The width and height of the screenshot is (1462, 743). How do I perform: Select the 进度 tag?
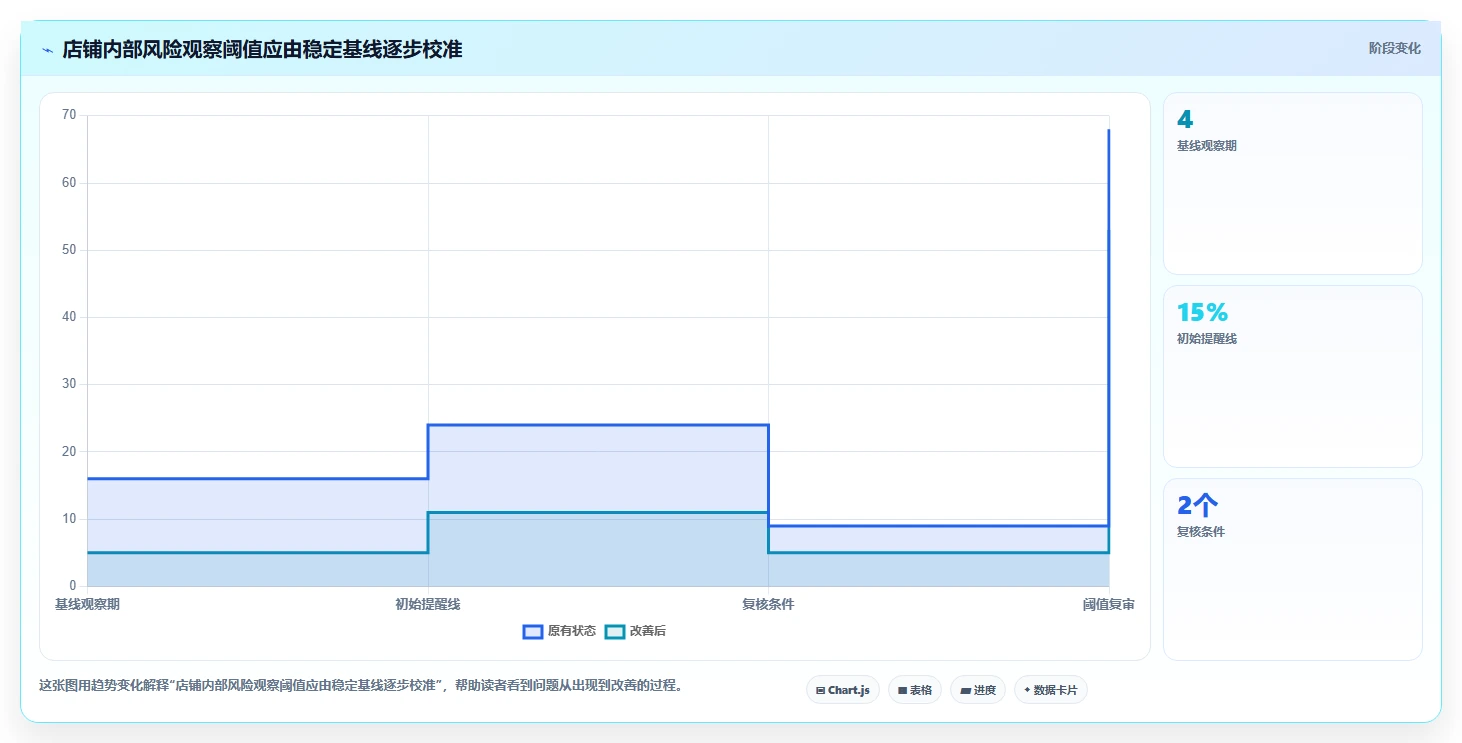977,690
